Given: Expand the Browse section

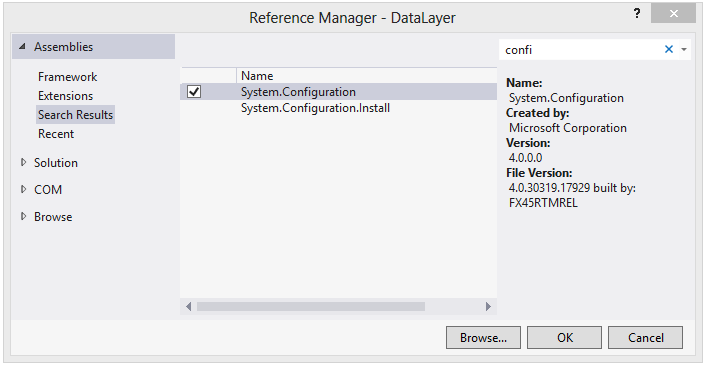Looking at the screenshot, I should [x=23, y=217].
